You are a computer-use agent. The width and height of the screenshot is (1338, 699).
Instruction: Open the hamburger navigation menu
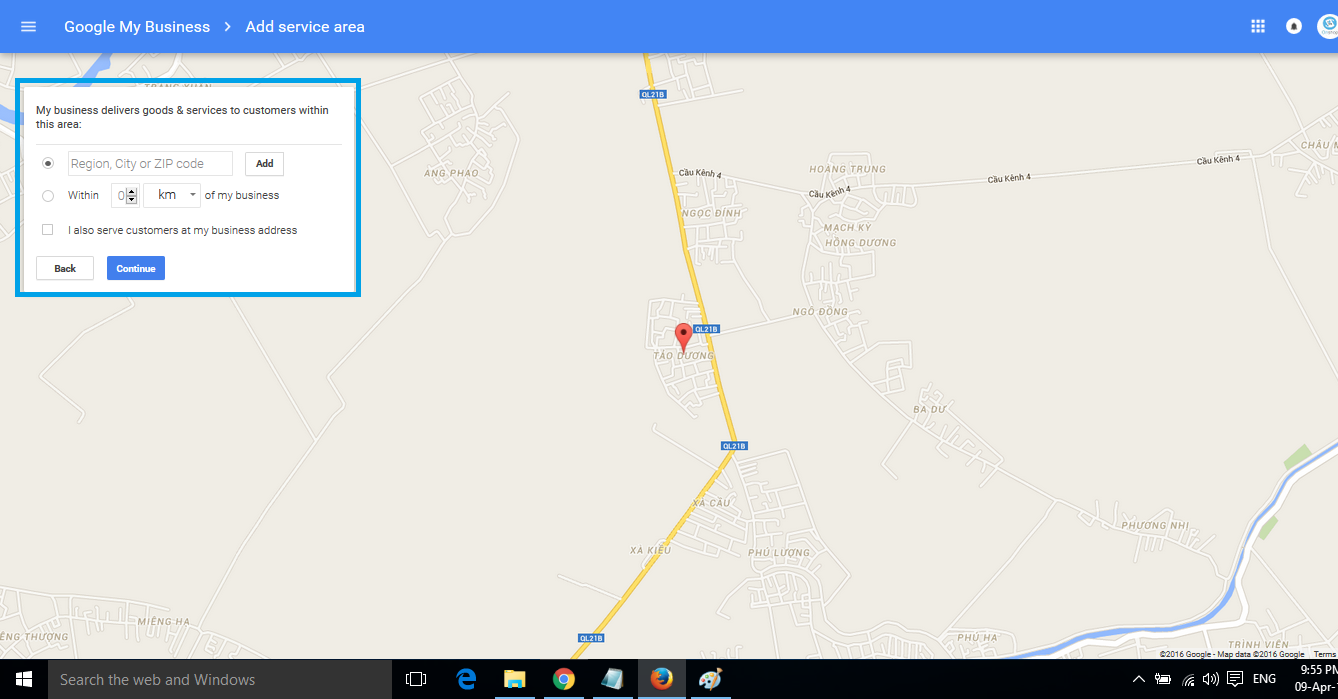[28, 27]
